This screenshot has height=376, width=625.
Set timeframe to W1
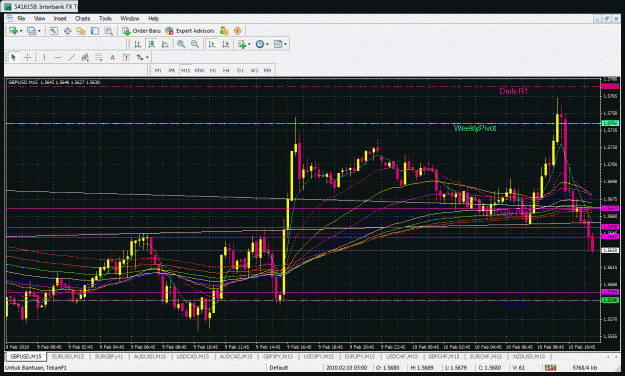pos(254,70)
